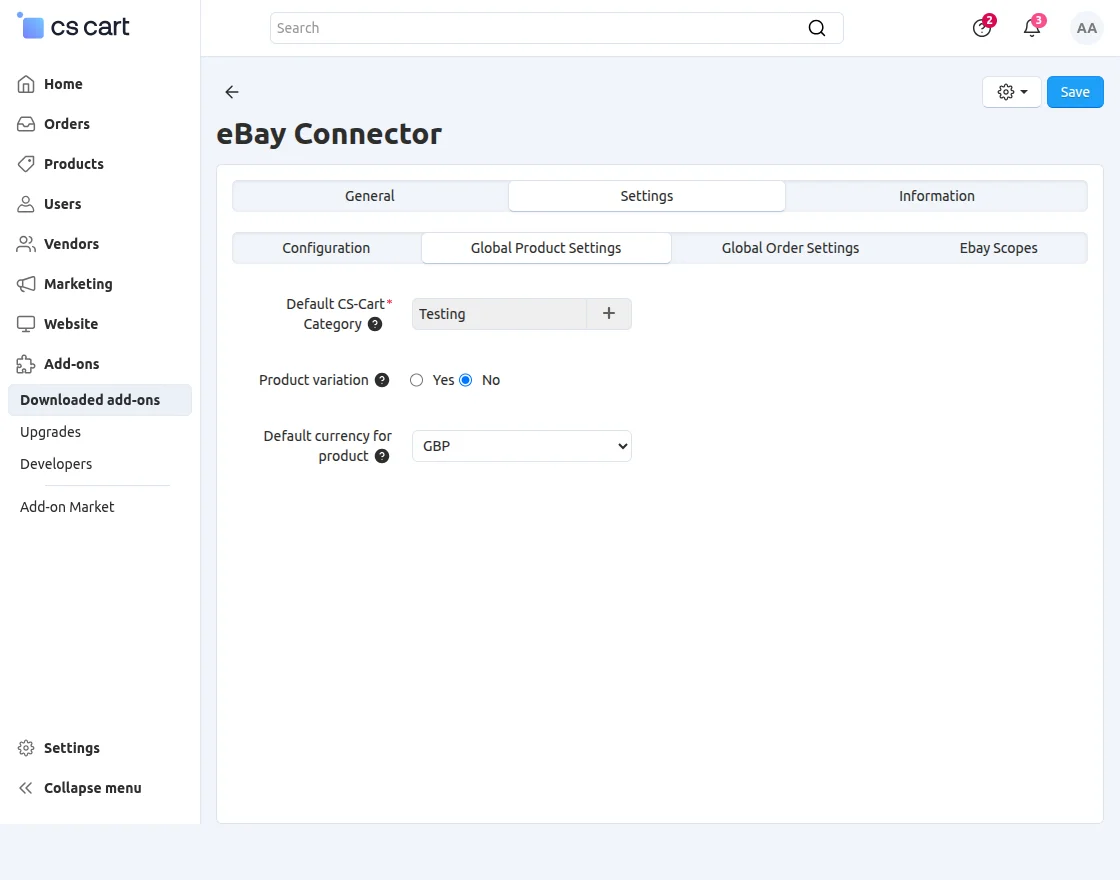The image size is (1120, 880).
Task: Go to Developers submenu
Action: coord(56,464)
